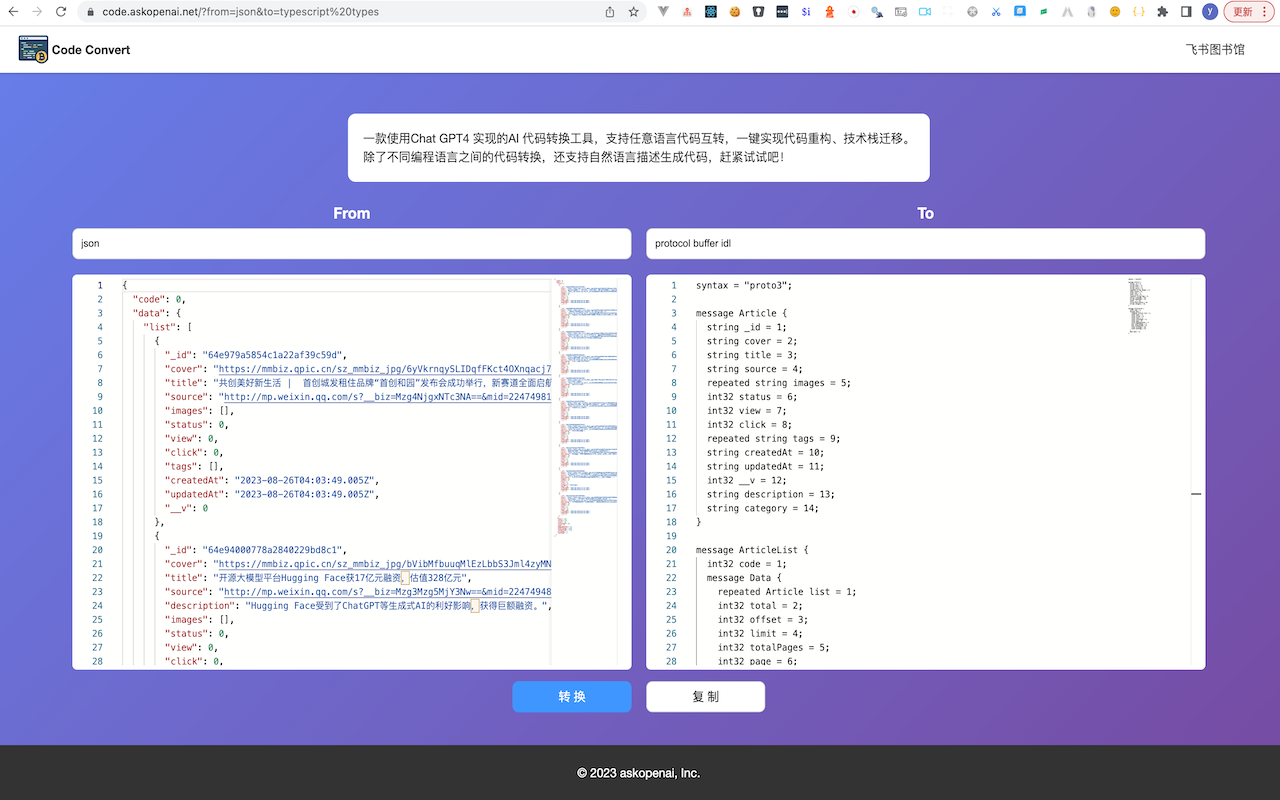Click the green flag extension icon
Screen dimensions: 1280x800
click(x=1044, y=12)
